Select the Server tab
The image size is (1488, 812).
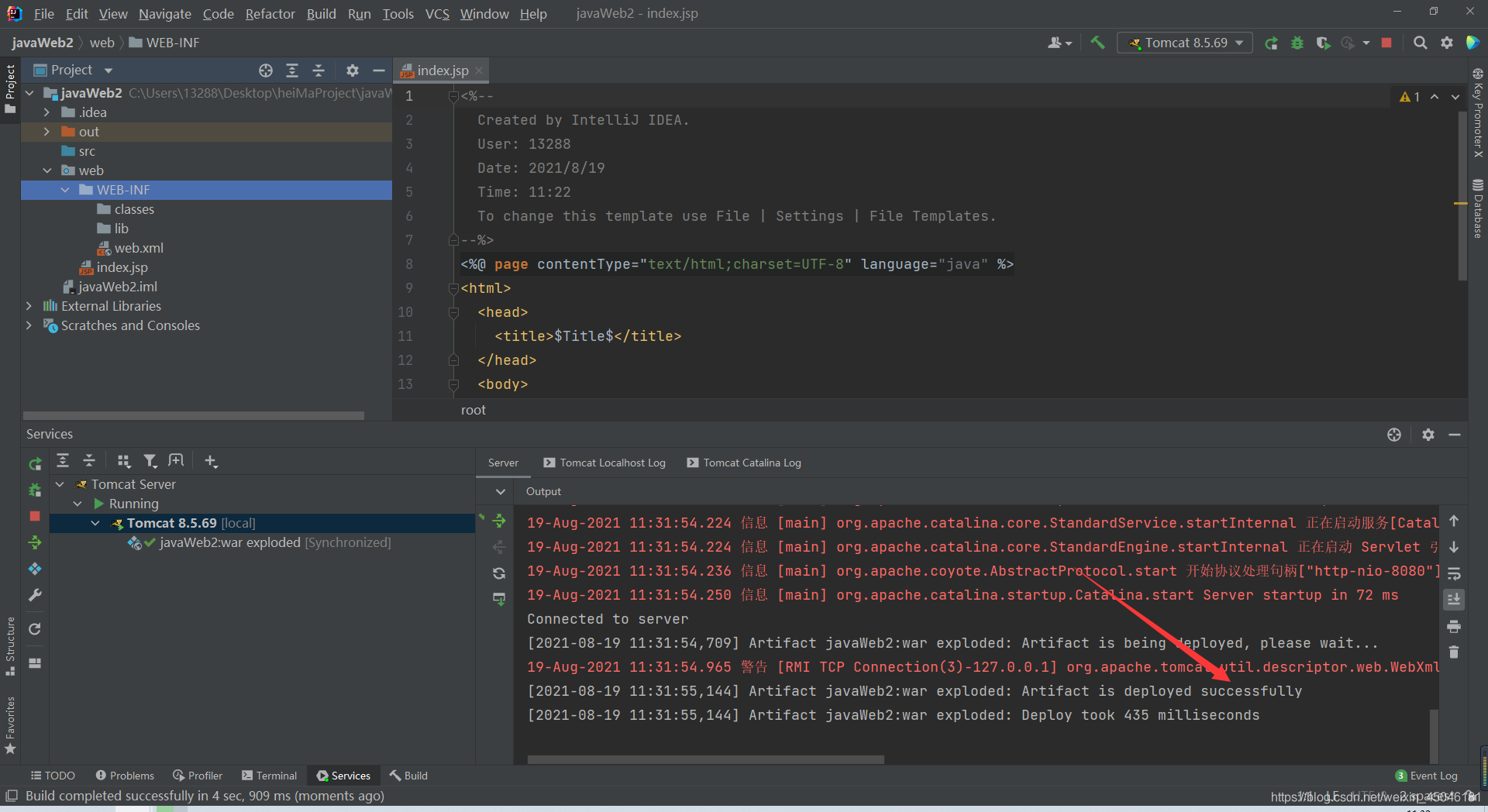pyautogui.click(x=503, y=463)
